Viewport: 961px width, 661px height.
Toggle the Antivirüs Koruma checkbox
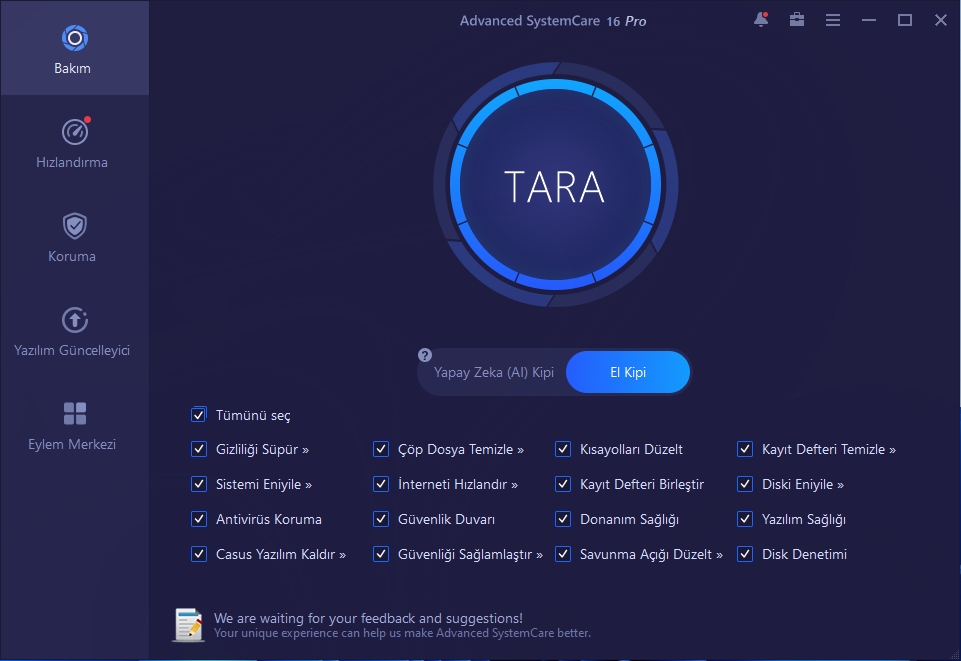click(198, 519)
